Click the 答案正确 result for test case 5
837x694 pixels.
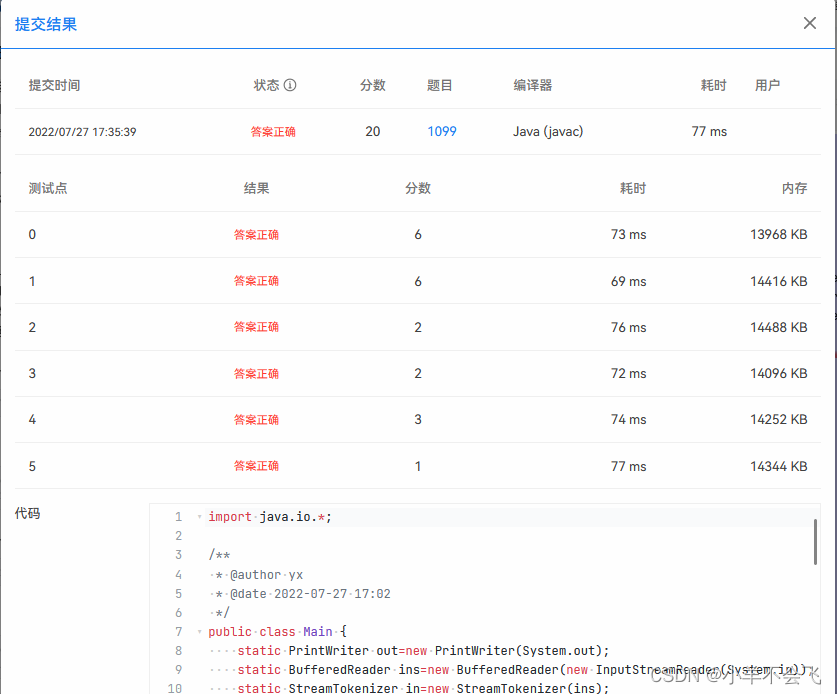point(256,466)
